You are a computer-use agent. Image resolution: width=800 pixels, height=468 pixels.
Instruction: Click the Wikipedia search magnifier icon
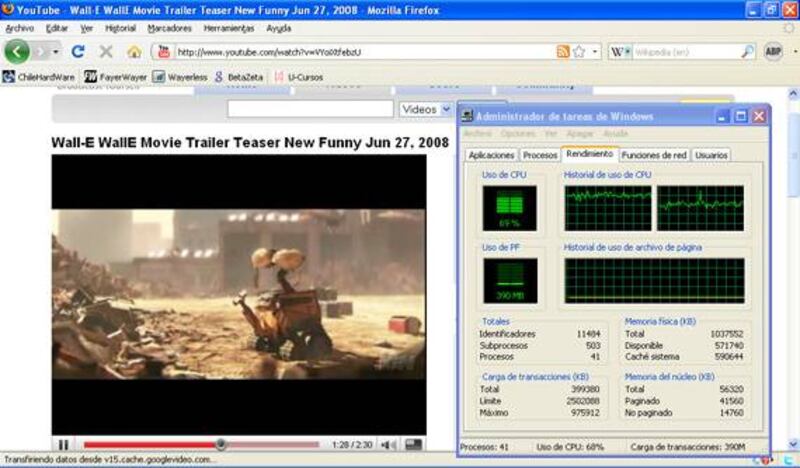tap(747, 51)
